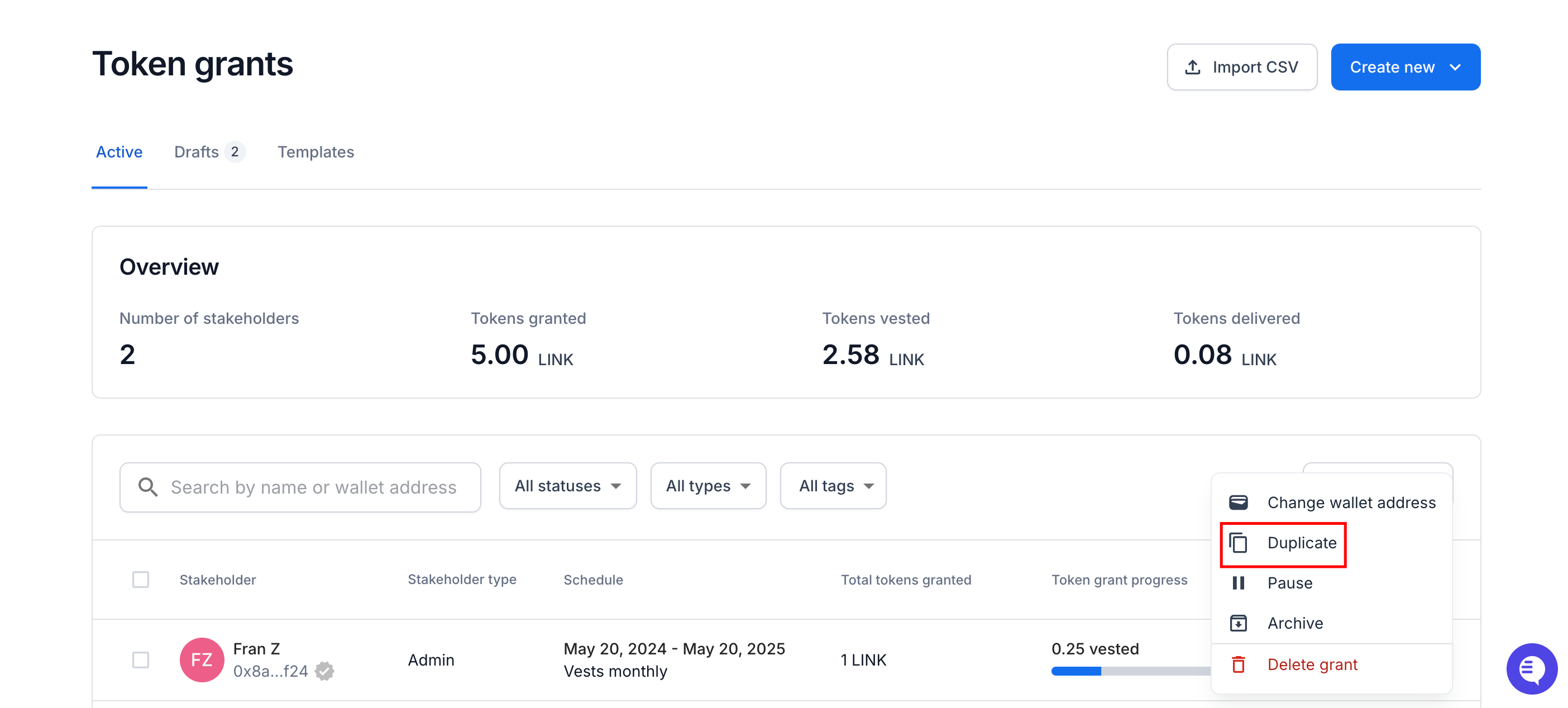Click the Drafts count badge 2
This screenshot has width=1568, height=708.
point(235,151)
